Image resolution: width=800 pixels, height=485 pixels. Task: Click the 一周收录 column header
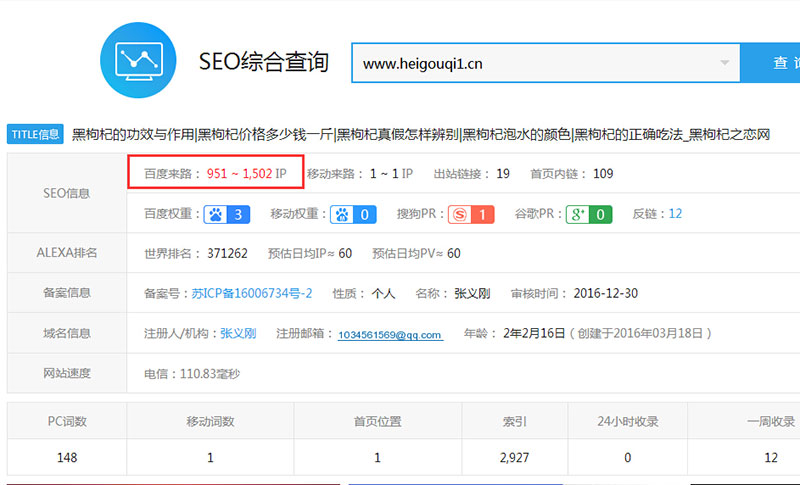click(x=771, y=421)
